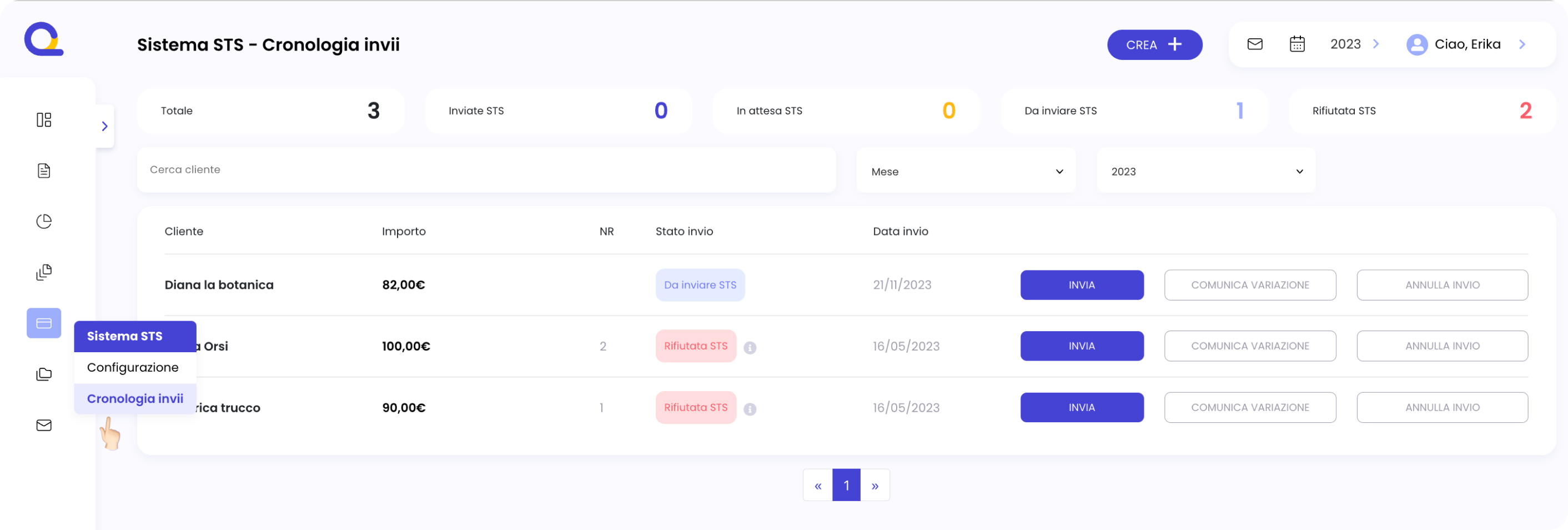Click the Cliente column header
The height and width of the screenshot is (530, 1568).
click(184, 231)
